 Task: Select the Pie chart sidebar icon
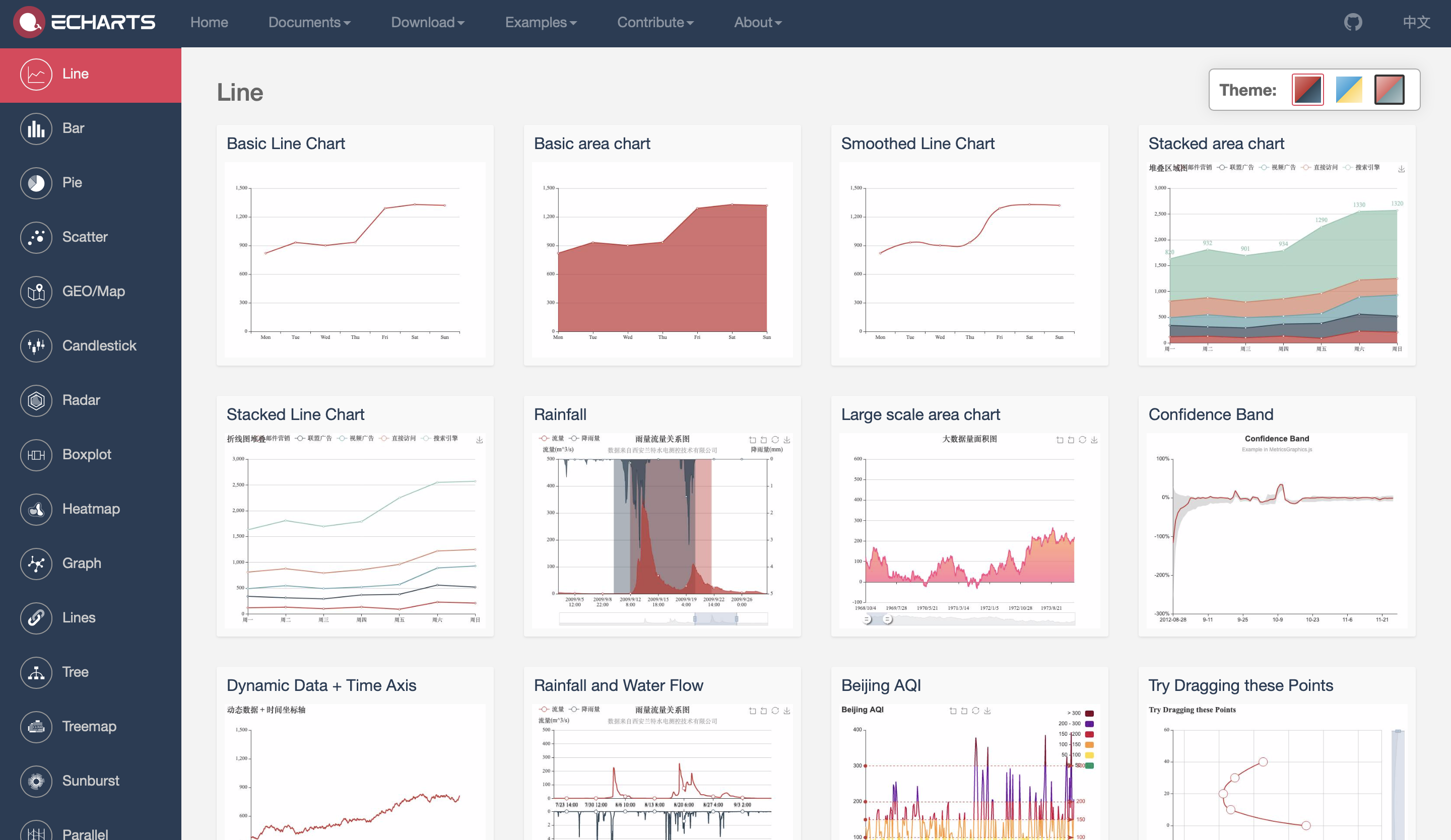[36, 183]
